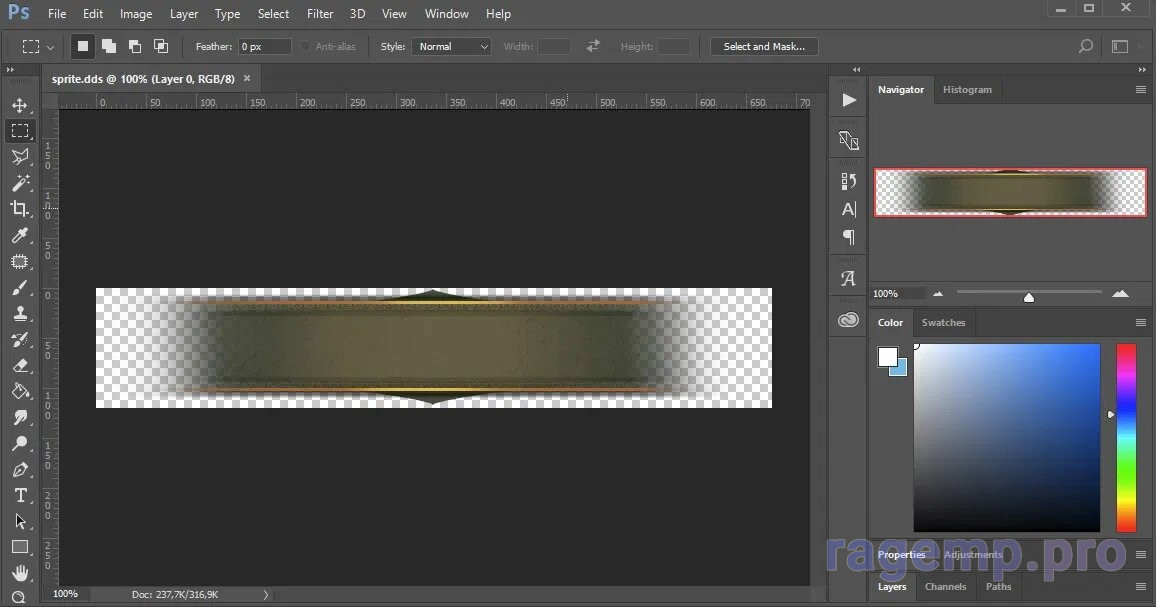Select the Crop tool
1156x607 pixels.
tap(19, 209)
